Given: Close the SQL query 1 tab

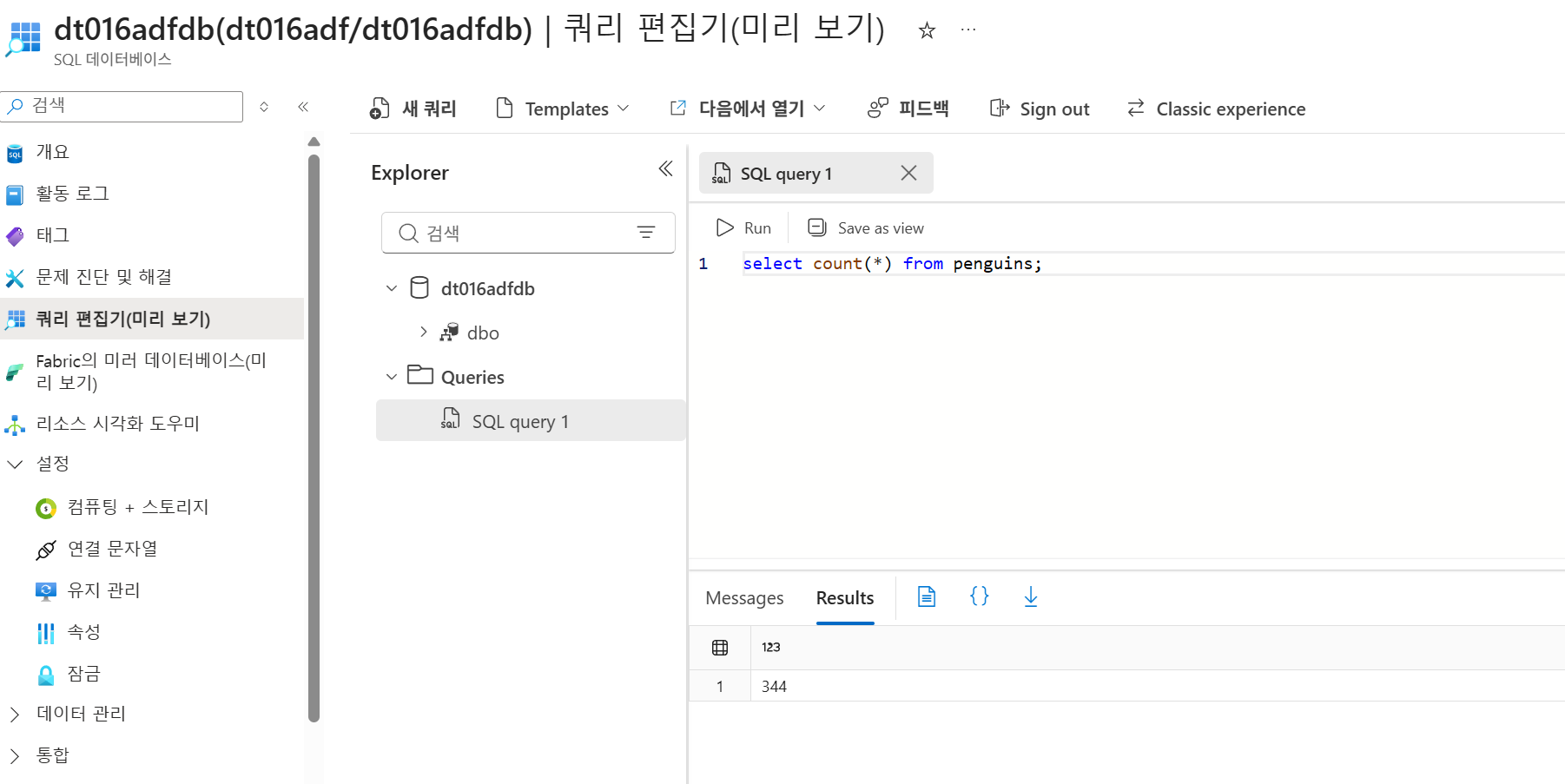Looking at the screenshot, I should click(x=908, y=173).
